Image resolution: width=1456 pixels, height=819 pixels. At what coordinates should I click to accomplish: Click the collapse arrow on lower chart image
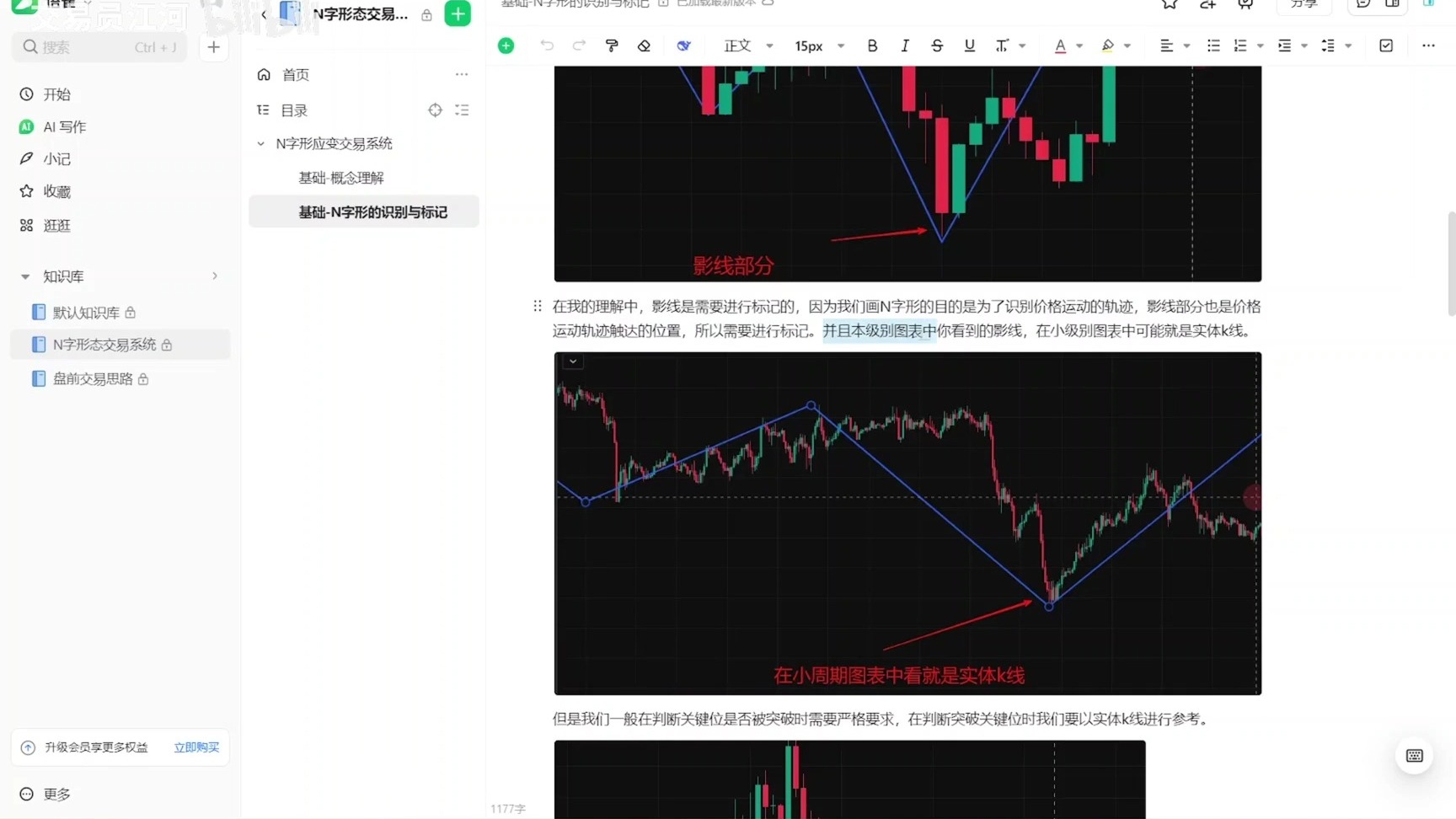point(573,361)
